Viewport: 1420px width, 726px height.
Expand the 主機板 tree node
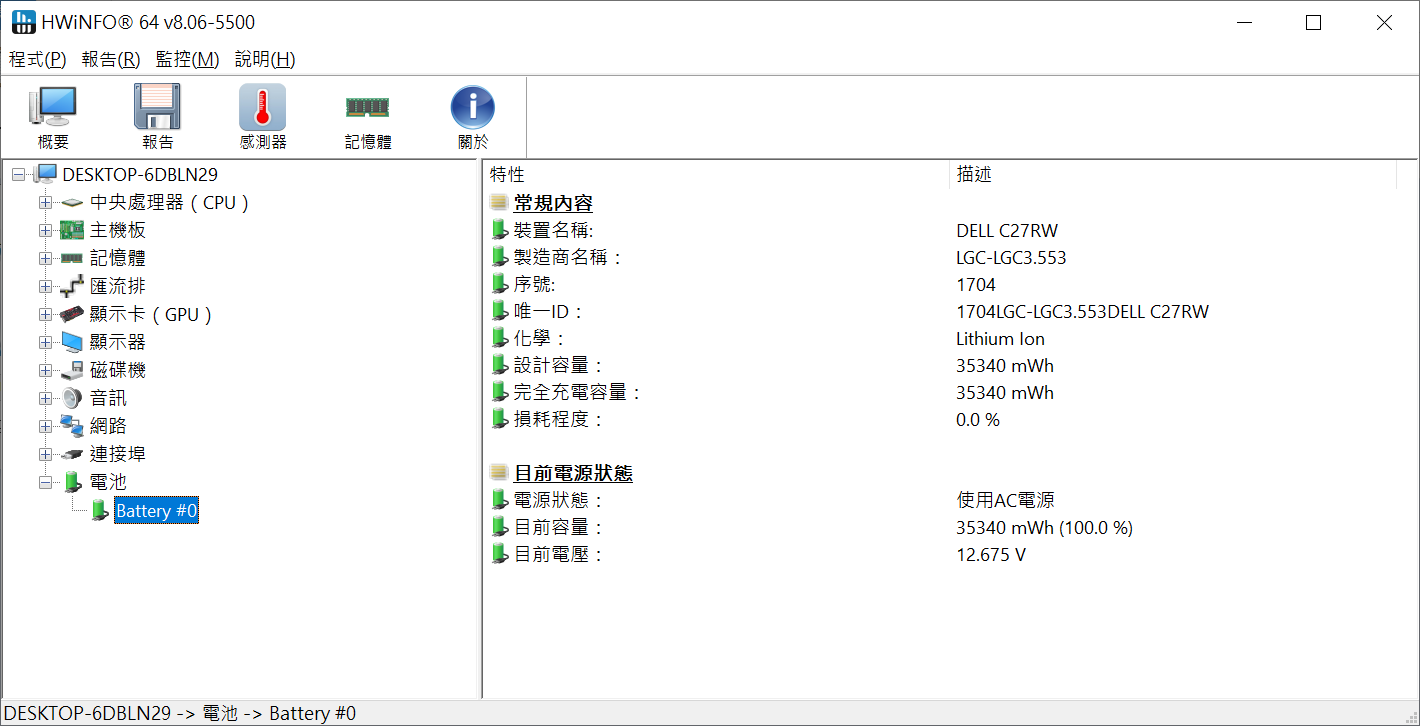(x=45, y=230)
